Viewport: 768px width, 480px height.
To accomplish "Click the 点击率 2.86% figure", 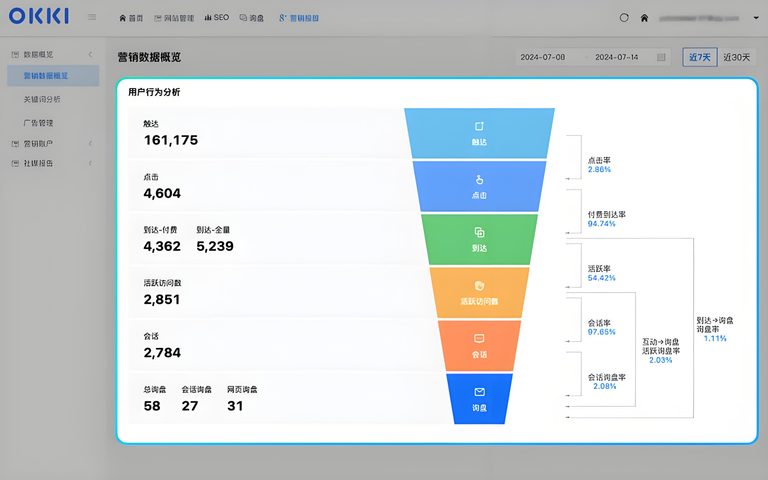I will click(x=600, y=169).
